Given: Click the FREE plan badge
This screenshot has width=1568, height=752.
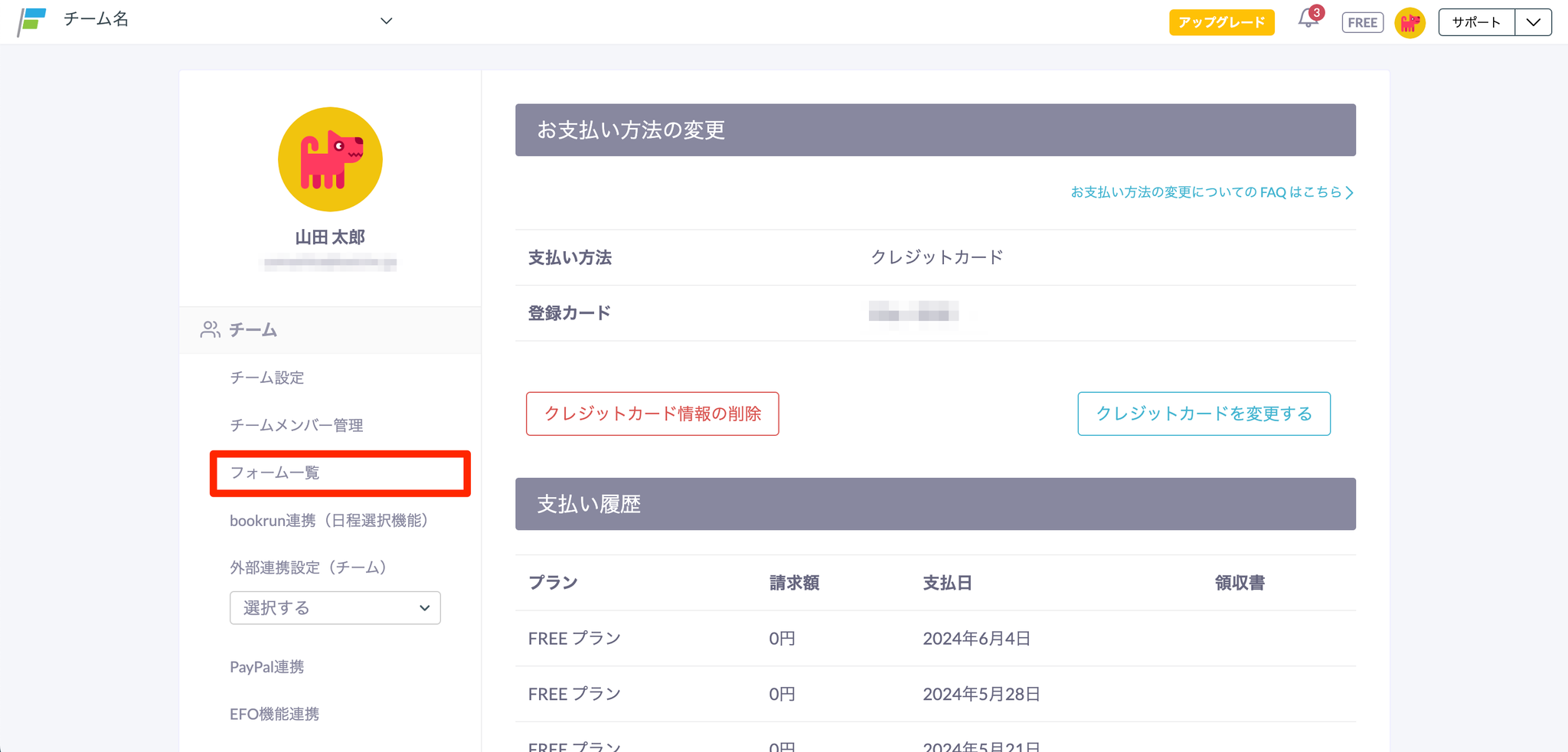Looking at the screenshot, I should pos(1362,23).
